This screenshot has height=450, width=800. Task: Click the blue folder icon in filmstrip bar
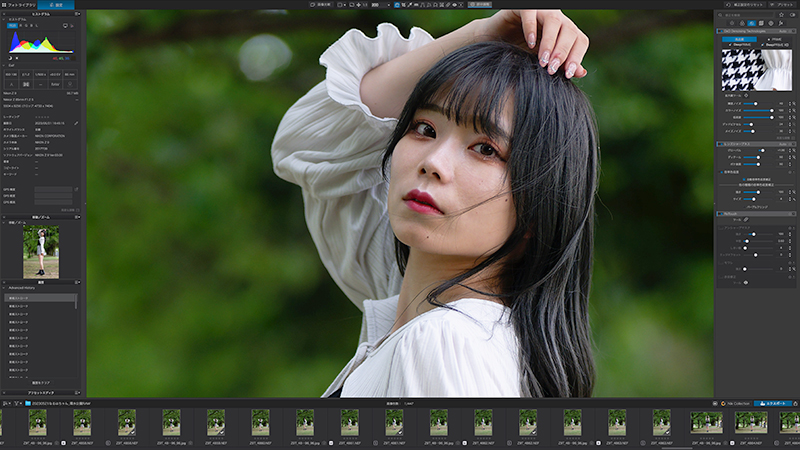(28, 403)
